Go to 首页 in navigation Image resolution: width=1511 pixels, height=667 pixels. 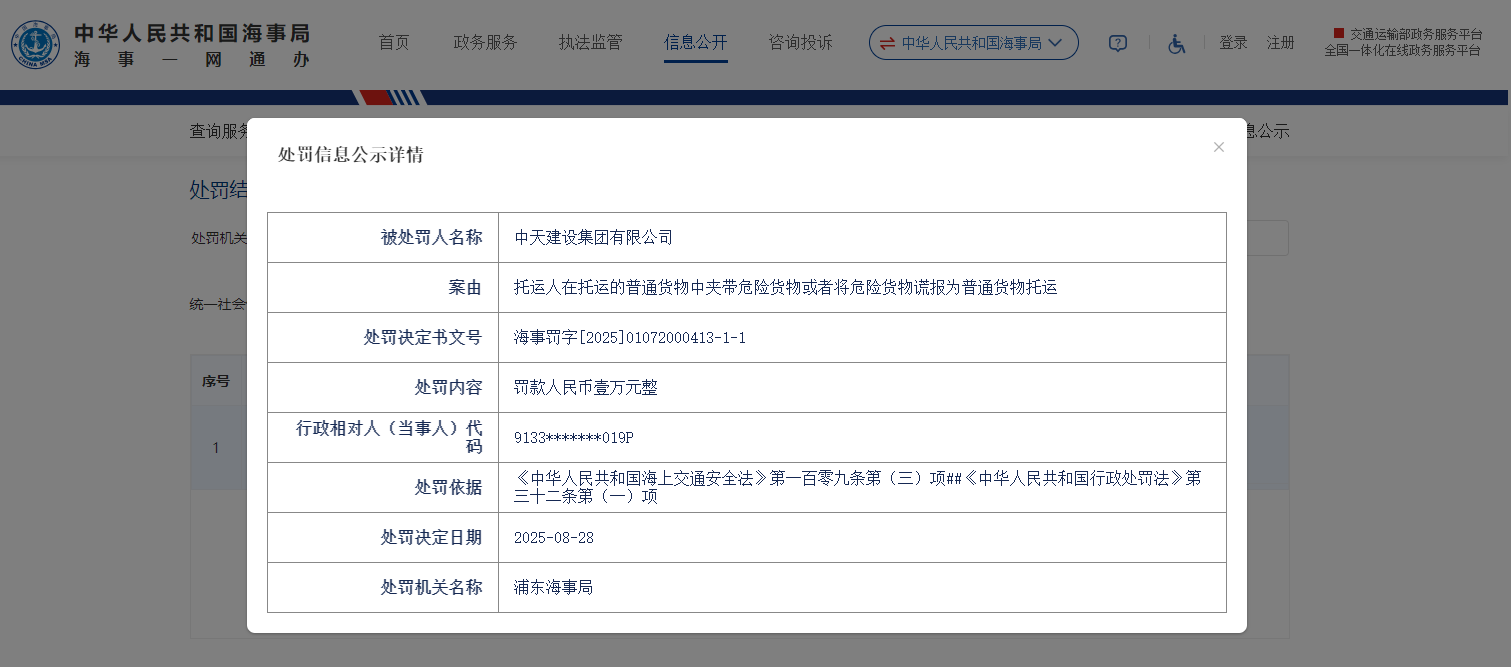tap(394, 43)
